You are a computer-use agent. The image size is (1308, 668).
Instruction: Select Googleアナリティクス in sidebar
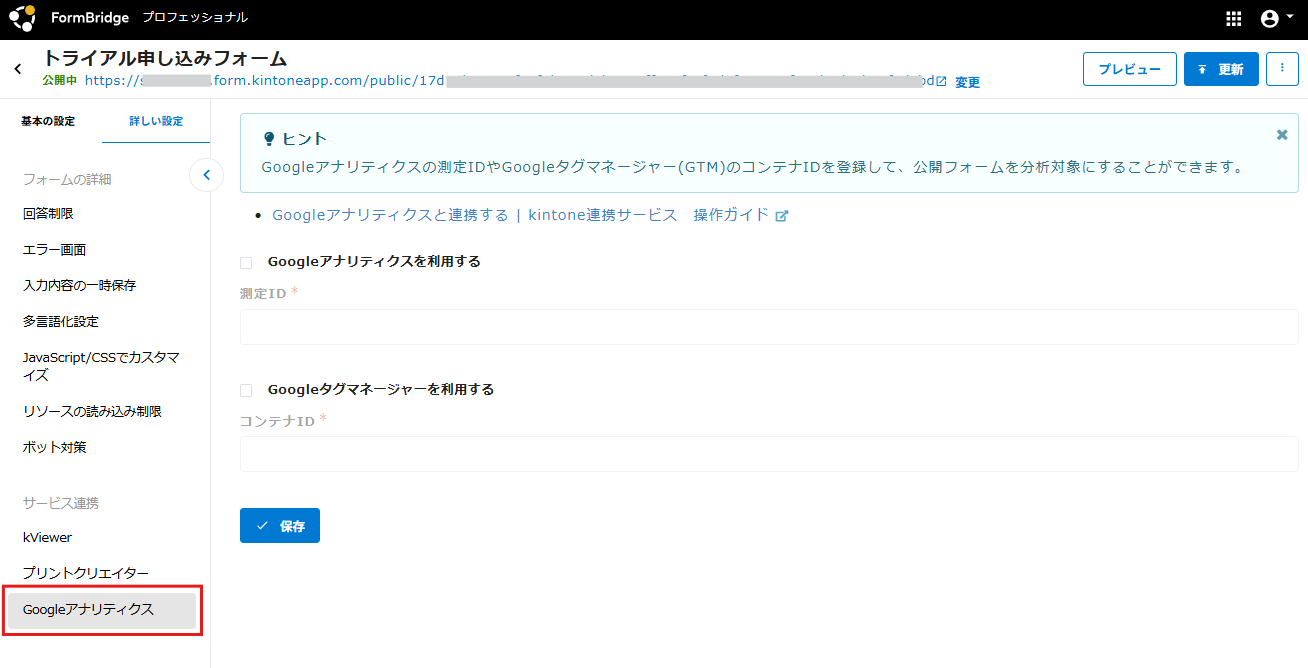click(102, 609)
